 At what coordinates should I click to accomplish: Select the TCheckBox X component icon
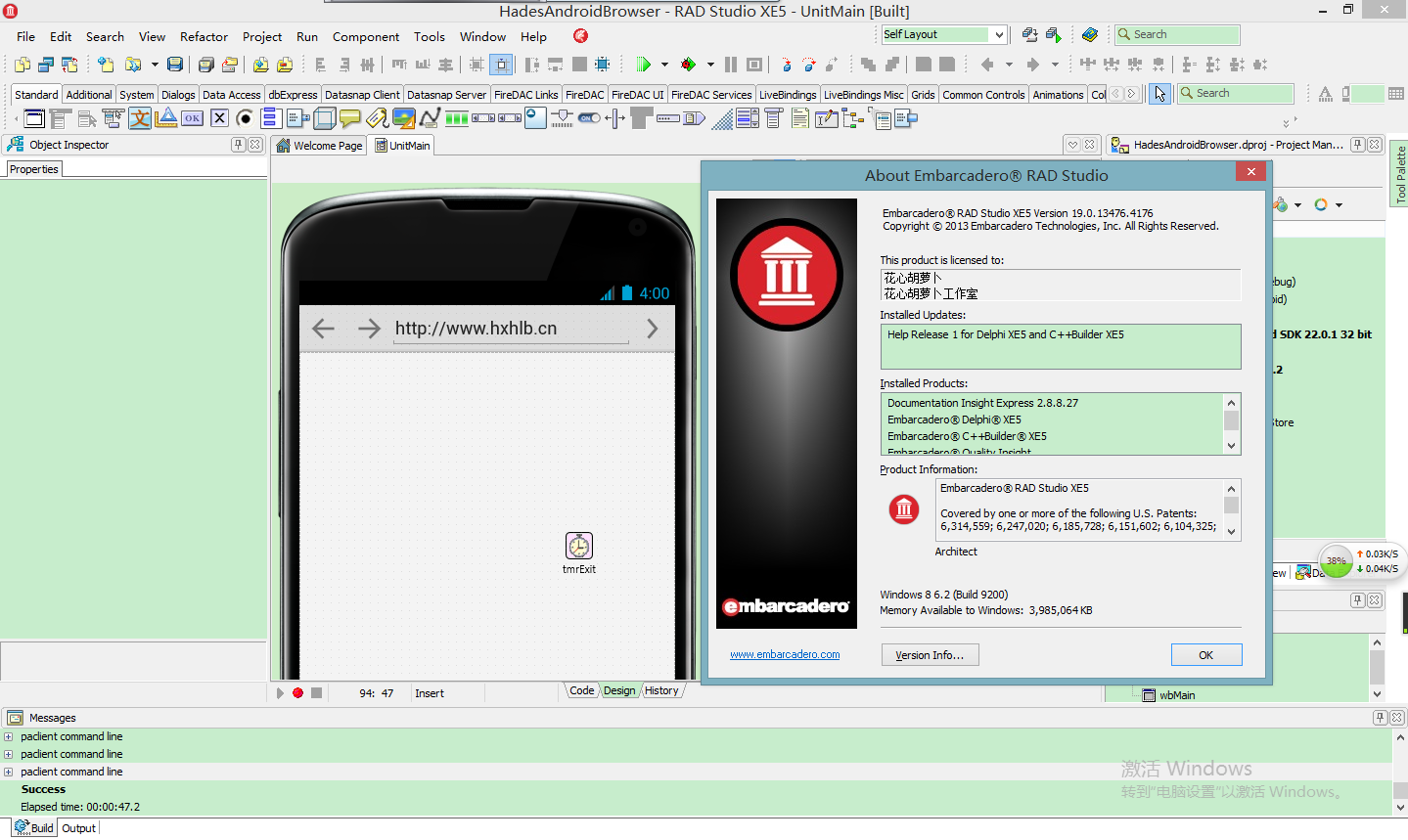click(x=219, y=118)
